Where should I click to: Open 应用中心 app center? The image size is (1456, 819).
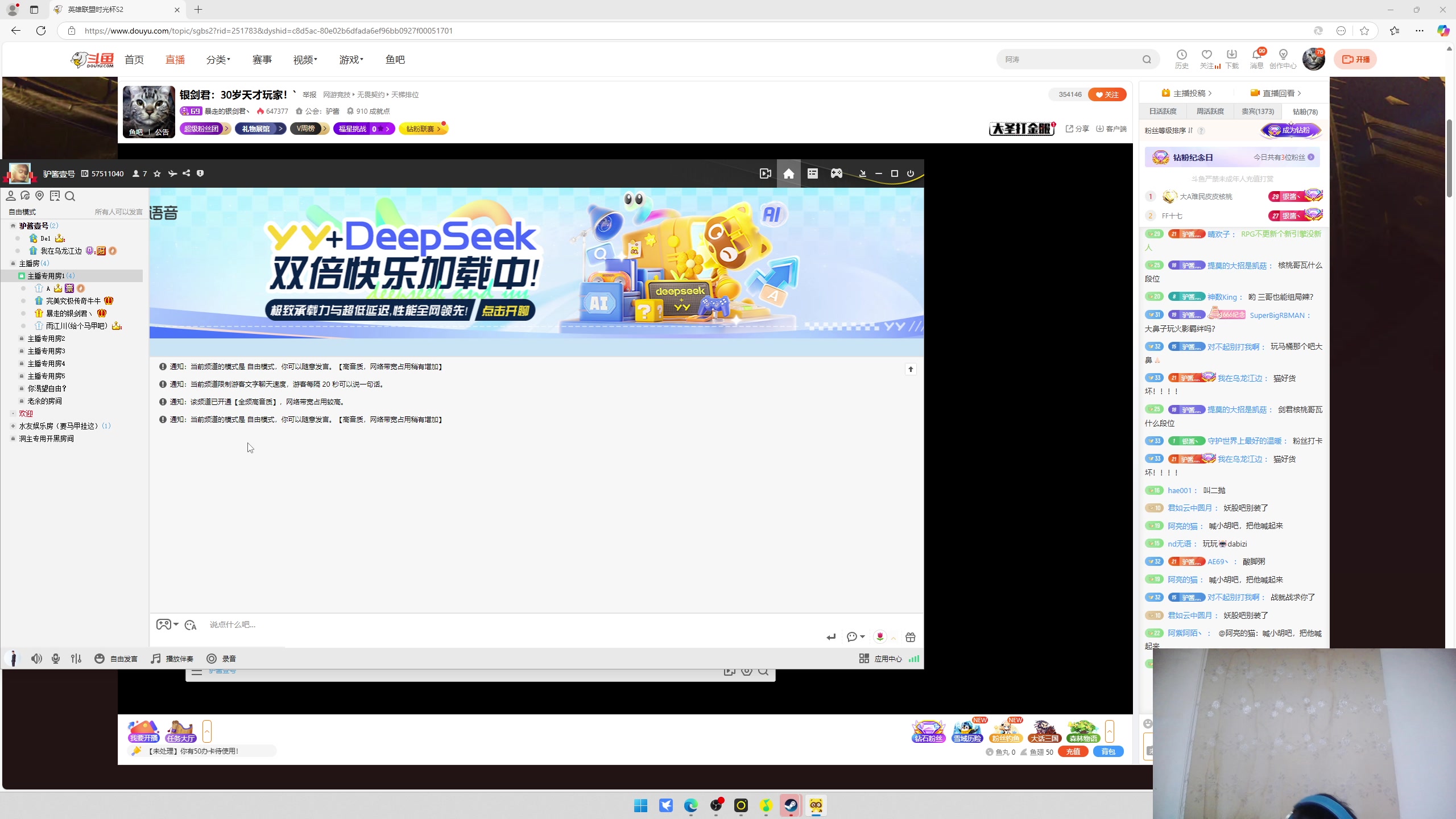tap(880, 659)
